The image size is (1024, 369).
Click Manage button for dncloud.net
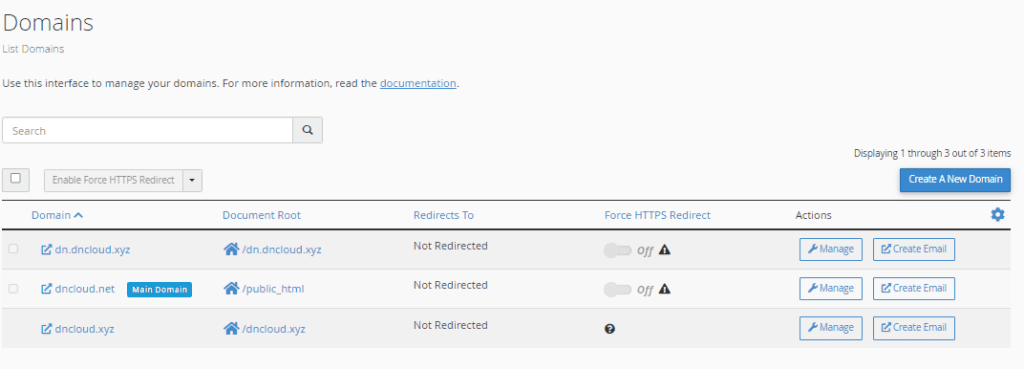coord(831,288)
